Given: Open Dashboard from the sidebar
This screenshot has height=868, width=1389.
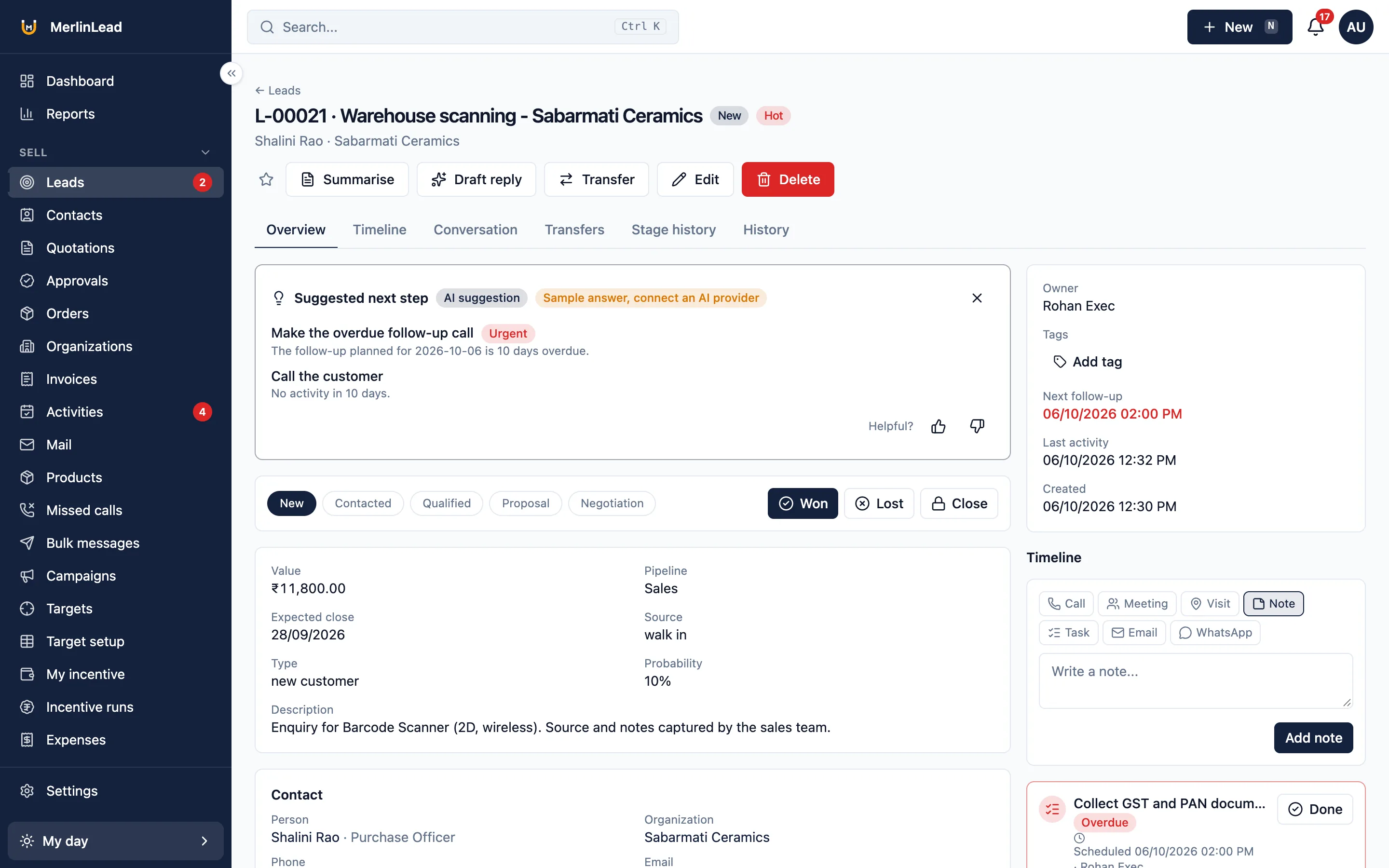Looking at the screenshot, I should [116, 81].
